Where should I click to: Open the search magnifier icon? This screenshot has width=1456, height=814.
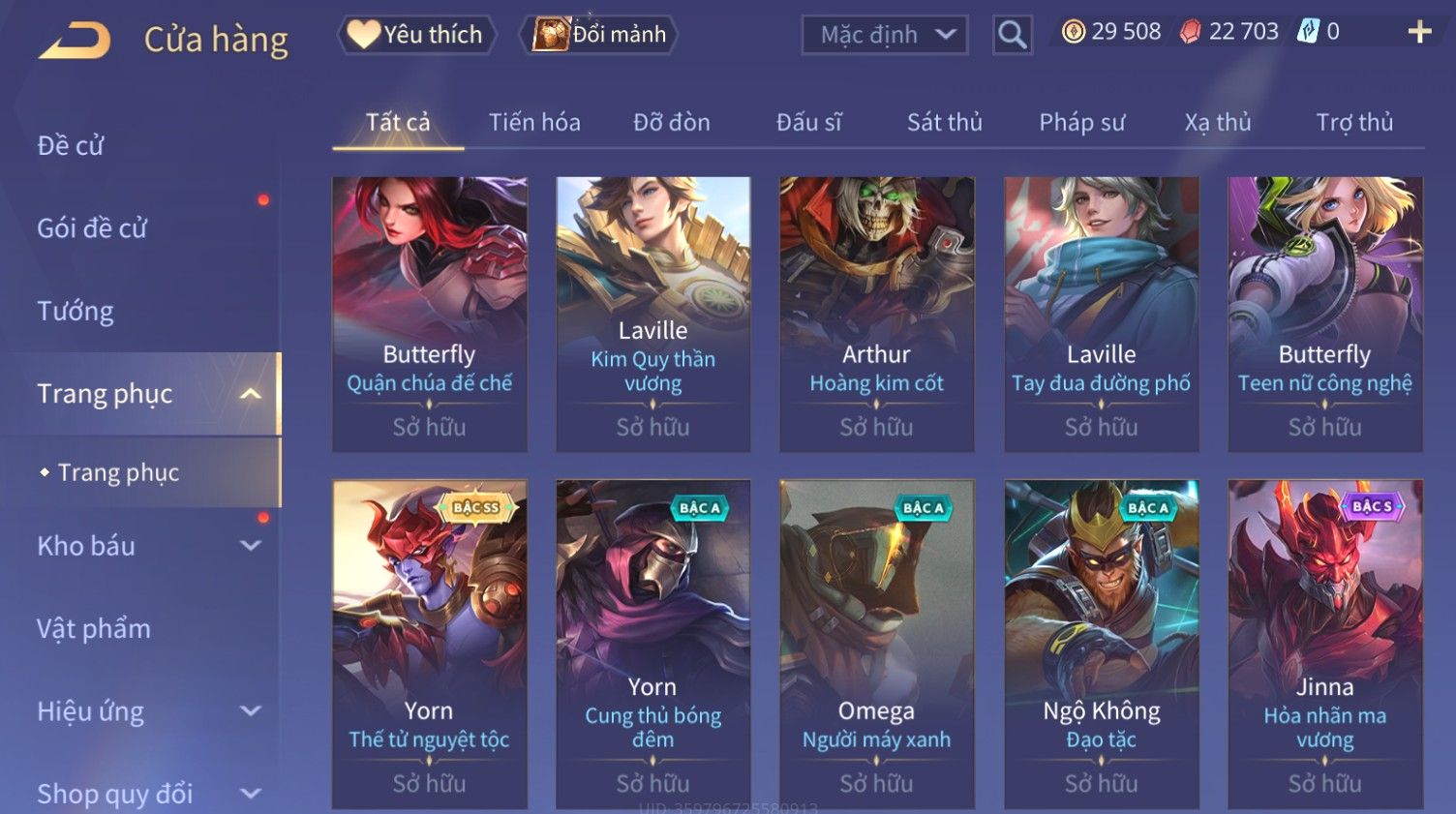pyautogui.click(x=1012, y=35)
